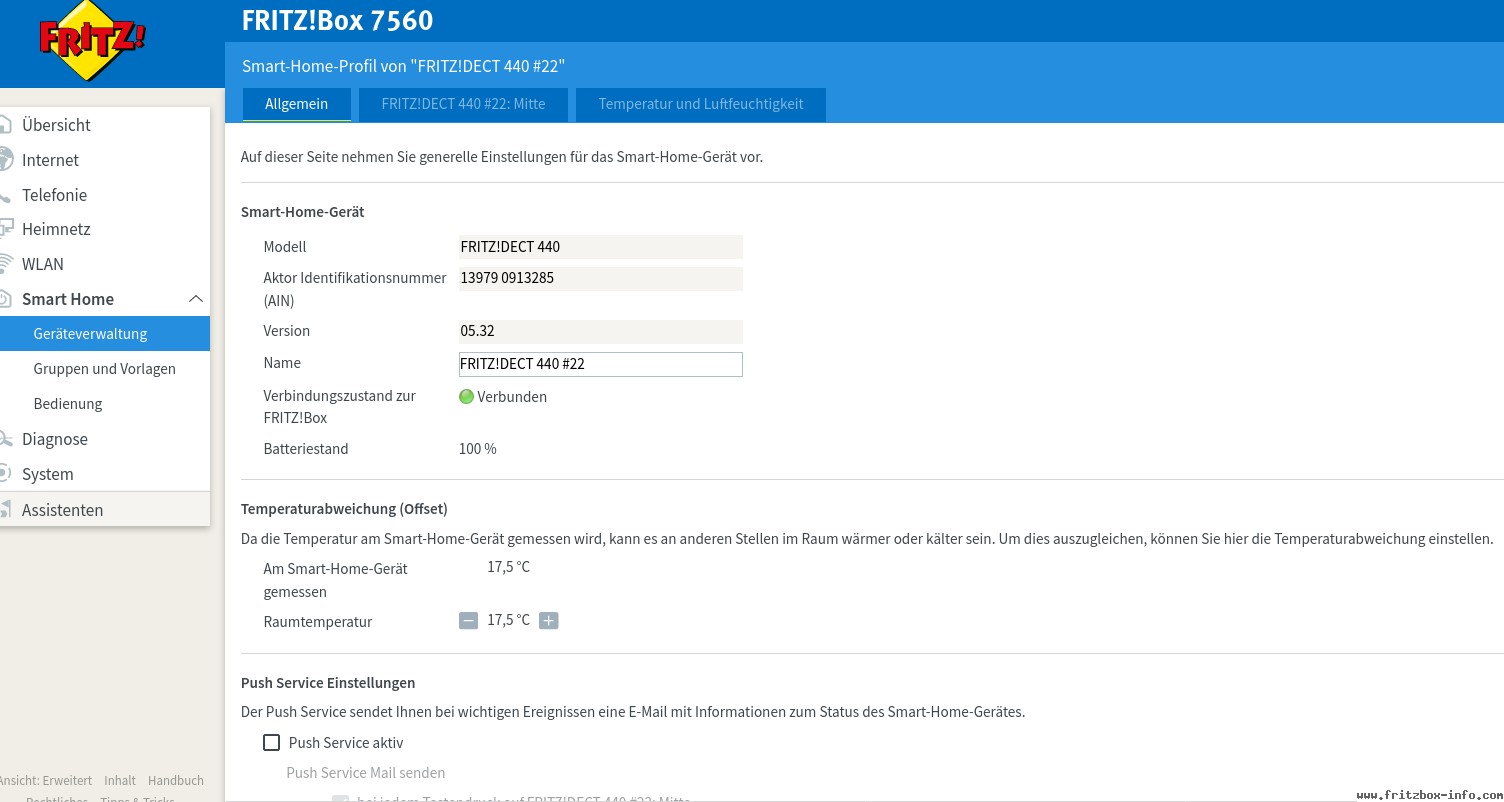The image size is (1504, 802).
Task: Increase Raumtemperatur with plus button
Action: [548, 621]
